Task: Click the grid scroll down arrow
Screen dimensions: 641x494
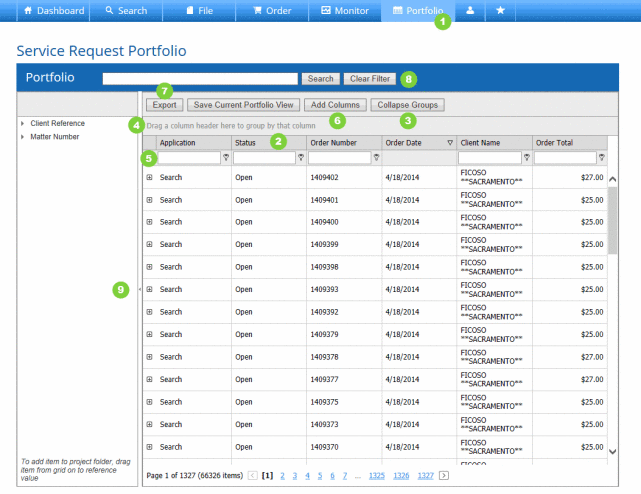Action: pos(612,451)
